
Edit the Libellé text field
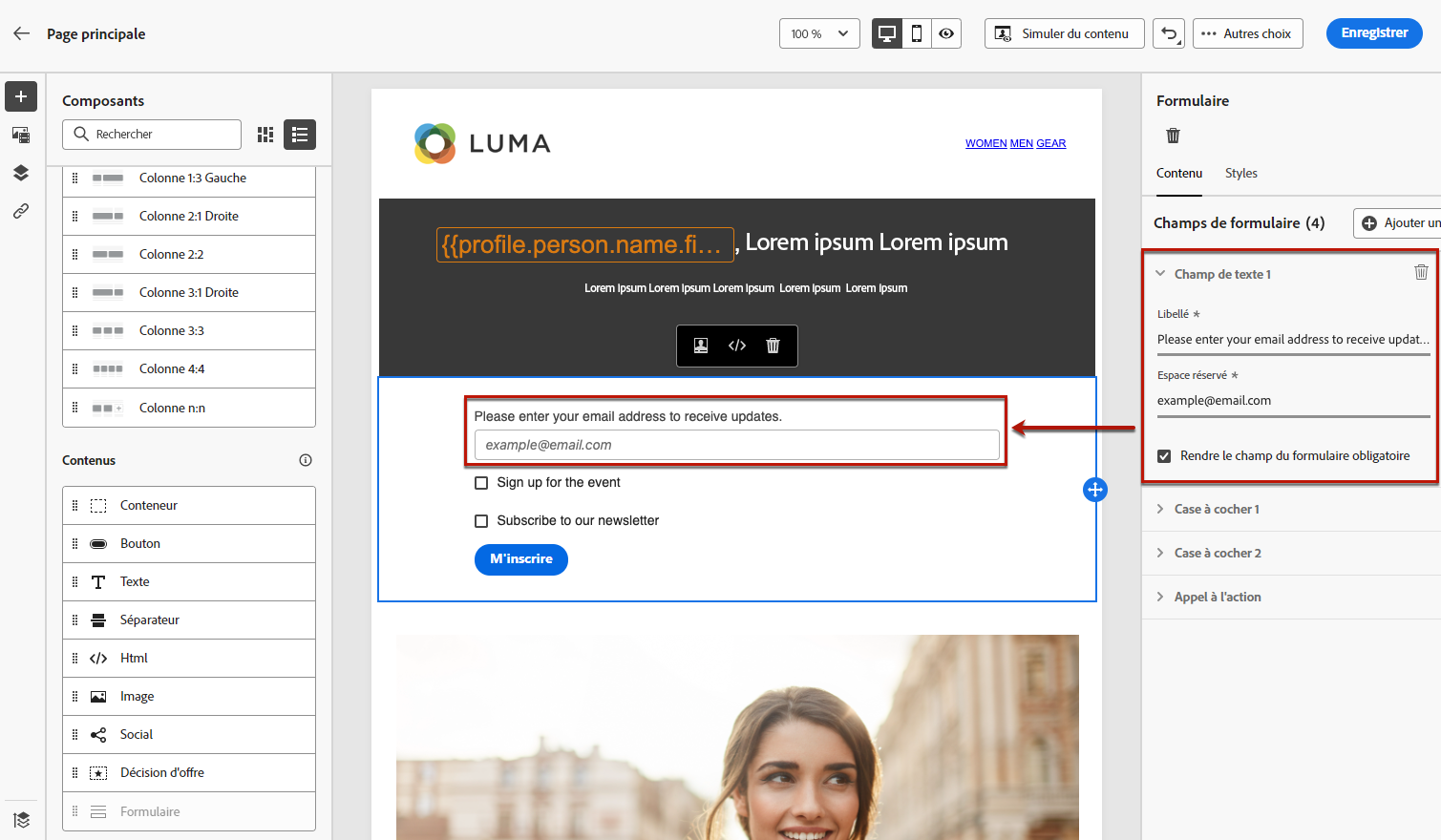point(1293,340)
